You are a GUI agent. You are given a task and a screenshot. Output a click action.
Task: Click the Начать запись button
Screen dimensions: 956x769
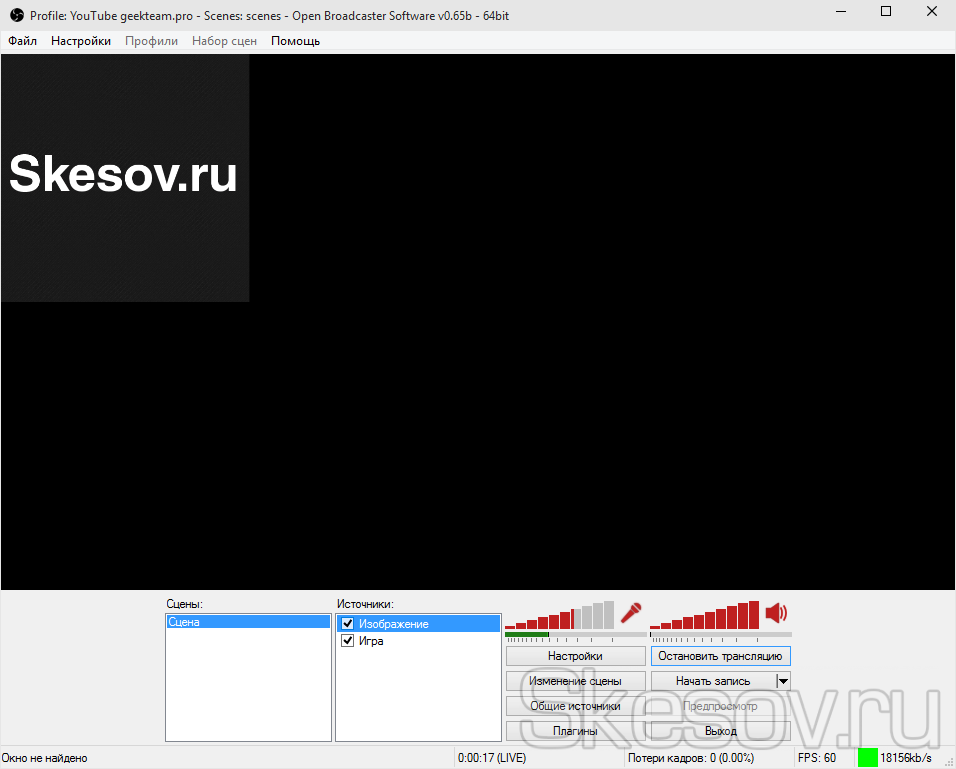(x=712, y=681)
